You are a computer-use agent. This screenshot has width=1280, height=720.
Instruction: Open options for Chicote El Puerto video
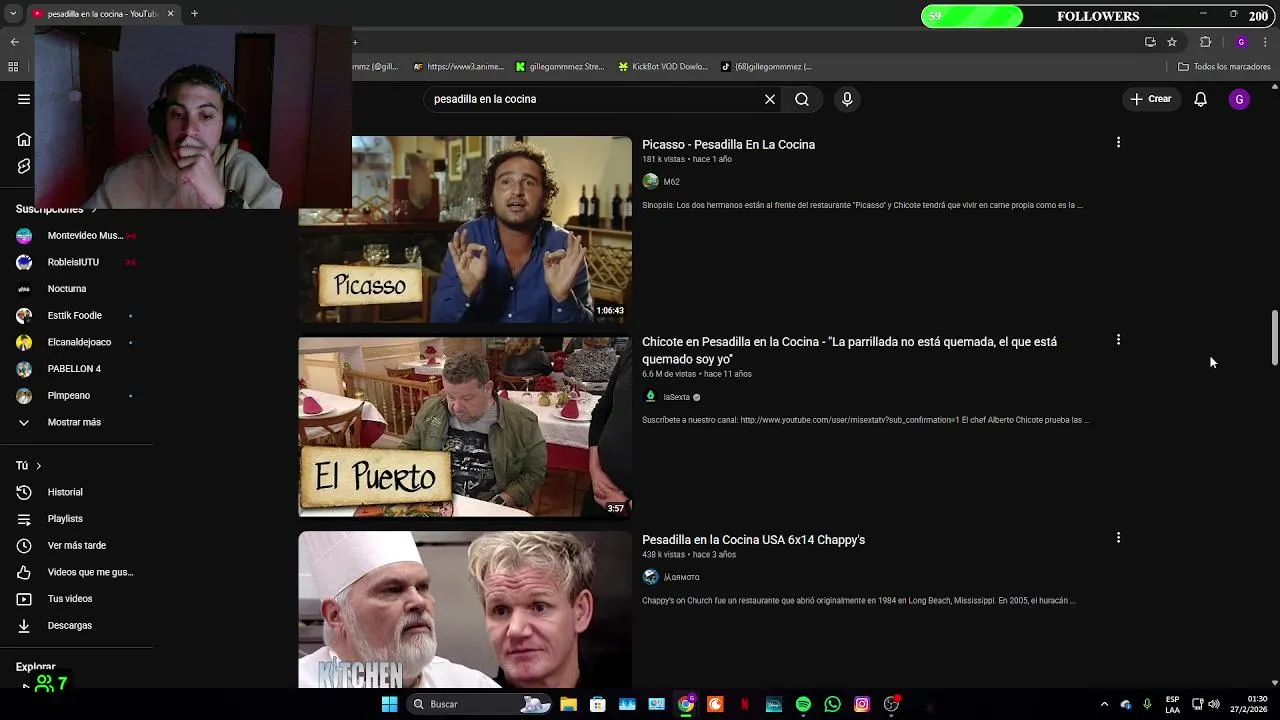click(x=1118, y=340)
